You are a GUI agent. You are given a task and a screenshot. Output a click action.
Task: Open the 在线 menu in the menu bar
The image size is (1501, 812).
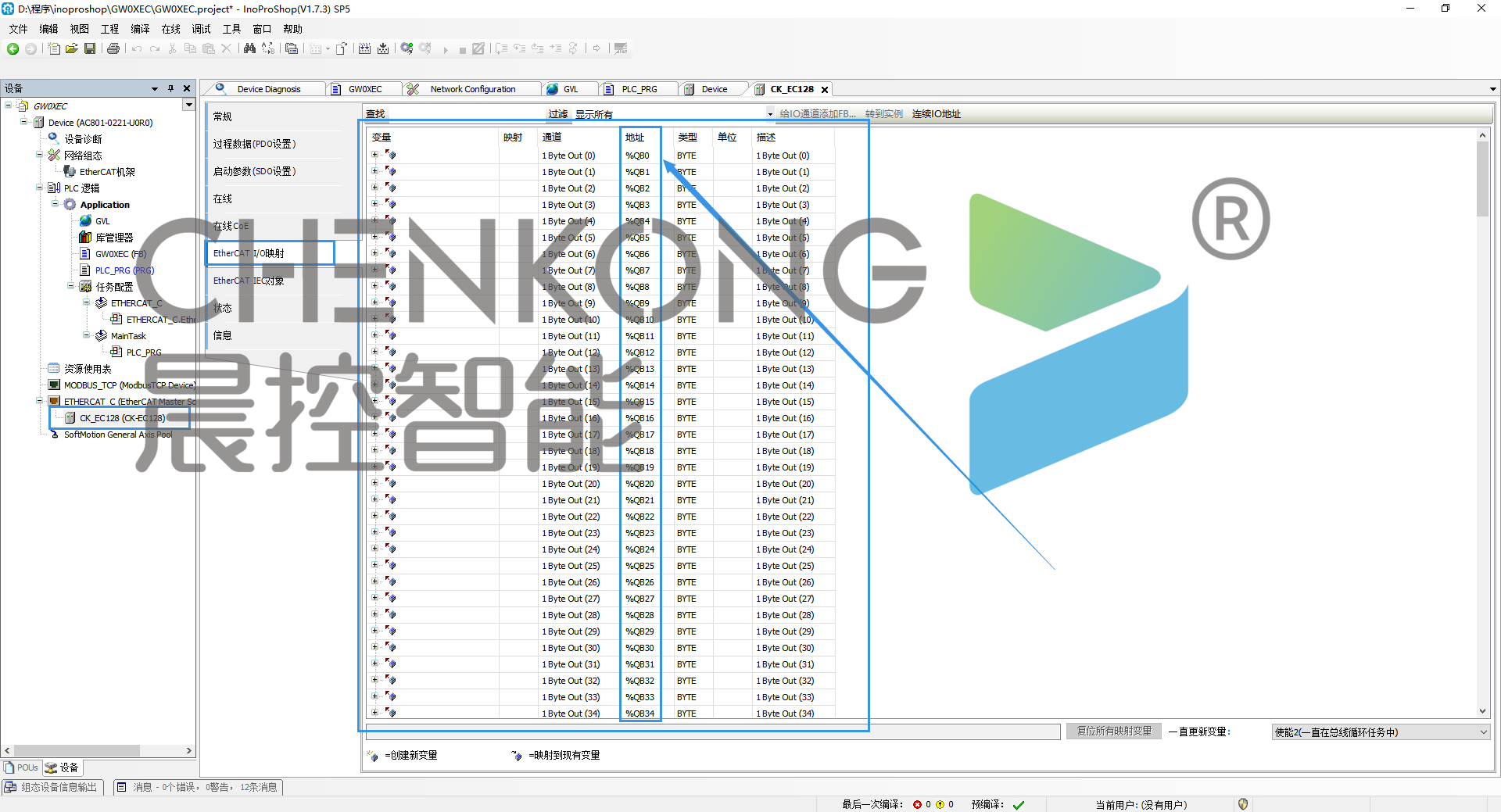[170, 29]
